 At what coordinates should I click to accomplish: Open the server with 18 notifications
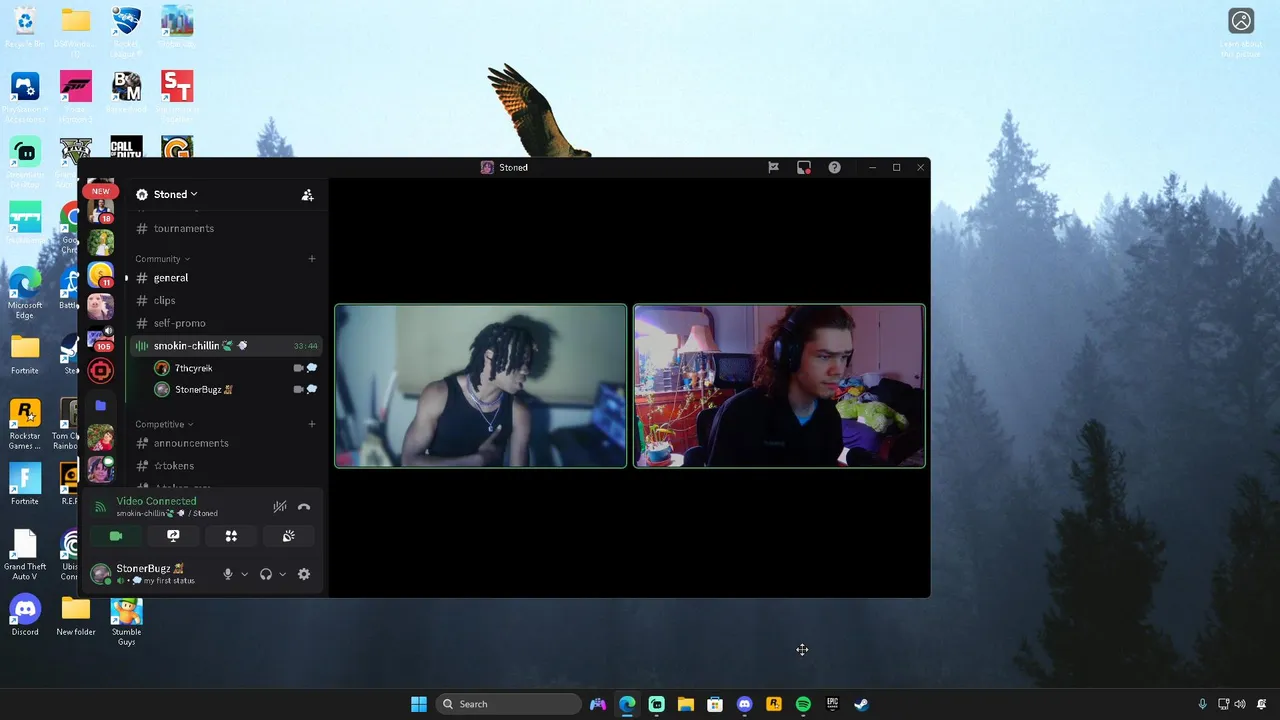100,211
